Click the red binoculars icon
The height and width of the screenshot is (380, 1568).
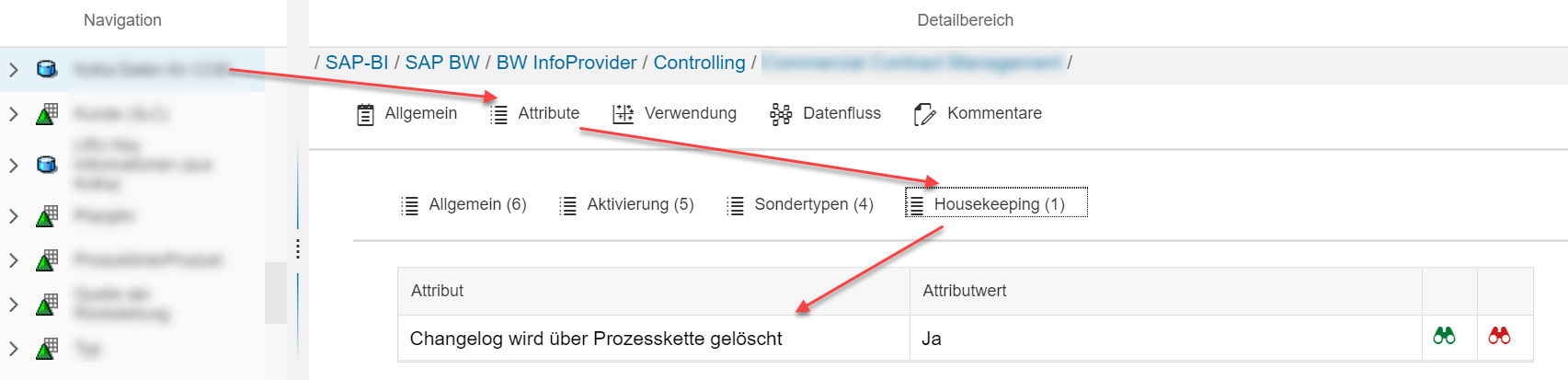(x=1499, y=336)
